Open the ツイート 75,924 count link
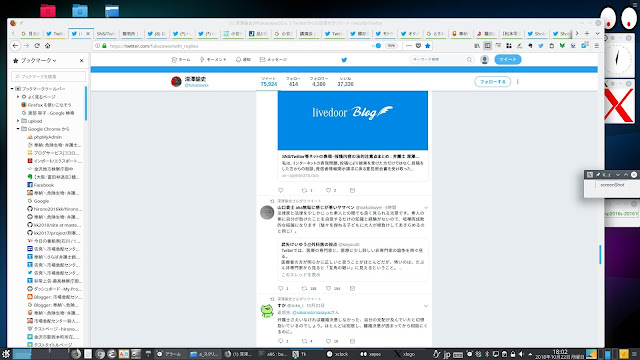Screen dimensions: 640x360 click(x=269, y=82)
